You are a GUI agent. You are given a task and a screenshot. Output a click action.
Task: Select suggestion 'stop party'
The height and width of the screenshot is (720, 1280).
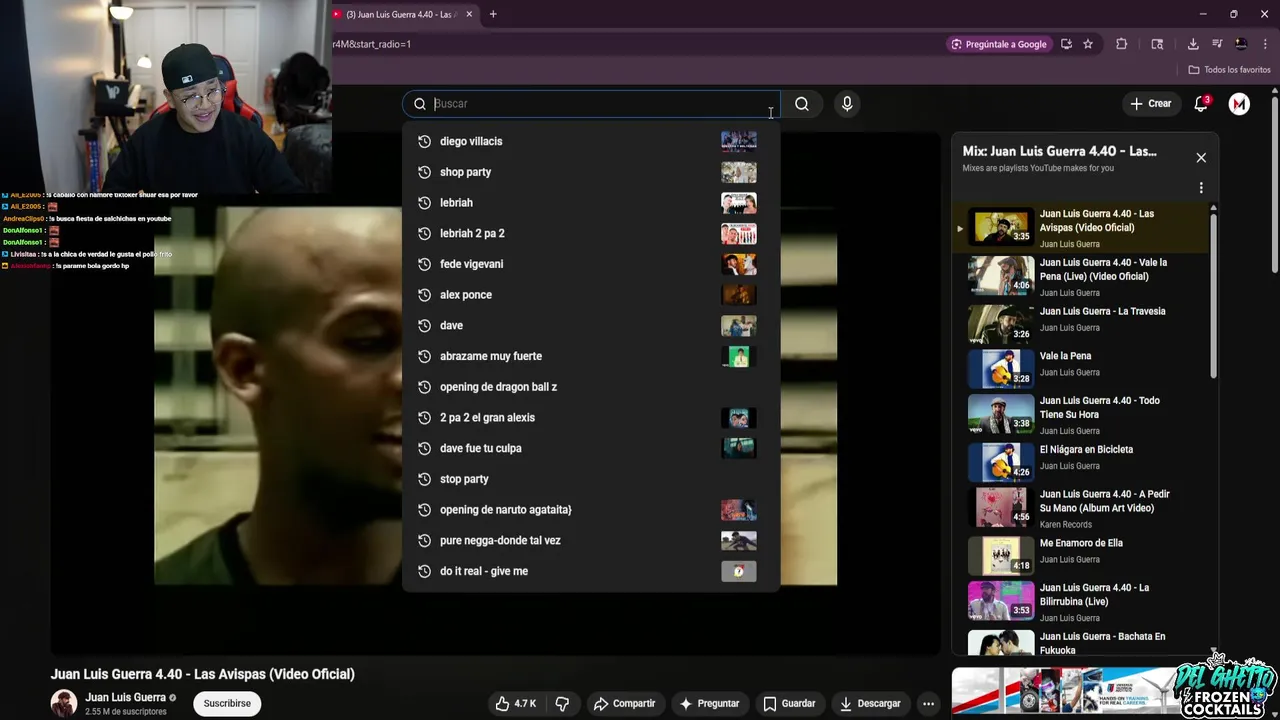coord(590,479)
